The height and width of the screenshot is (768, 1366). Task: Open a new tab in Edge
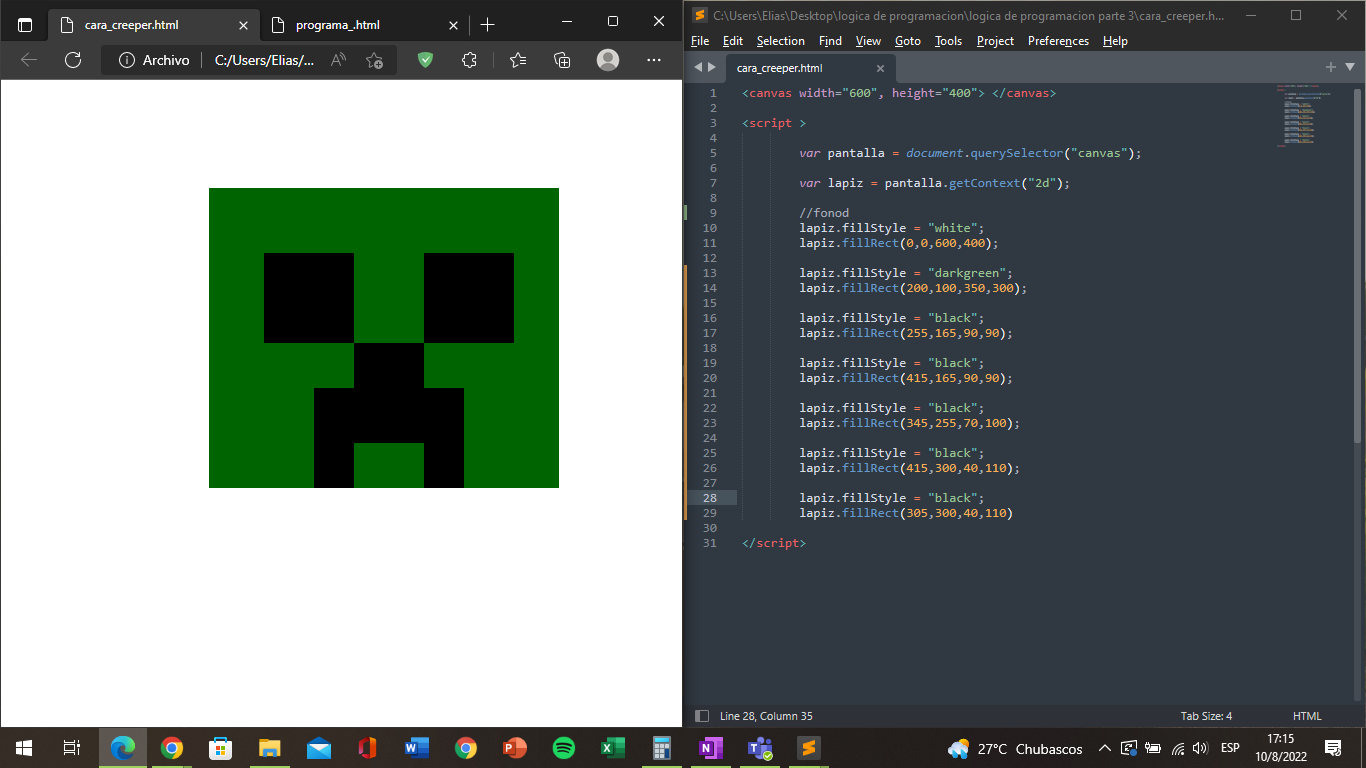click(487, 25)
